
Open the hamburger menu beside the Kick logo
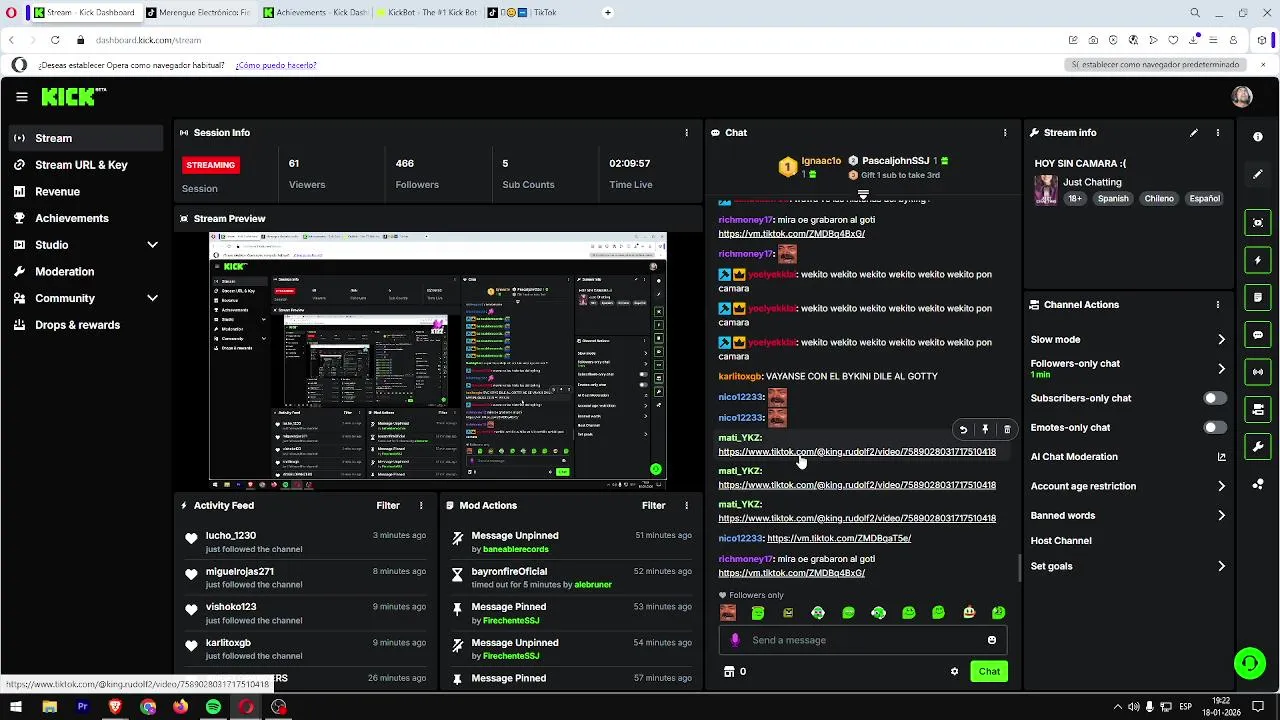(x=22, y=97)
